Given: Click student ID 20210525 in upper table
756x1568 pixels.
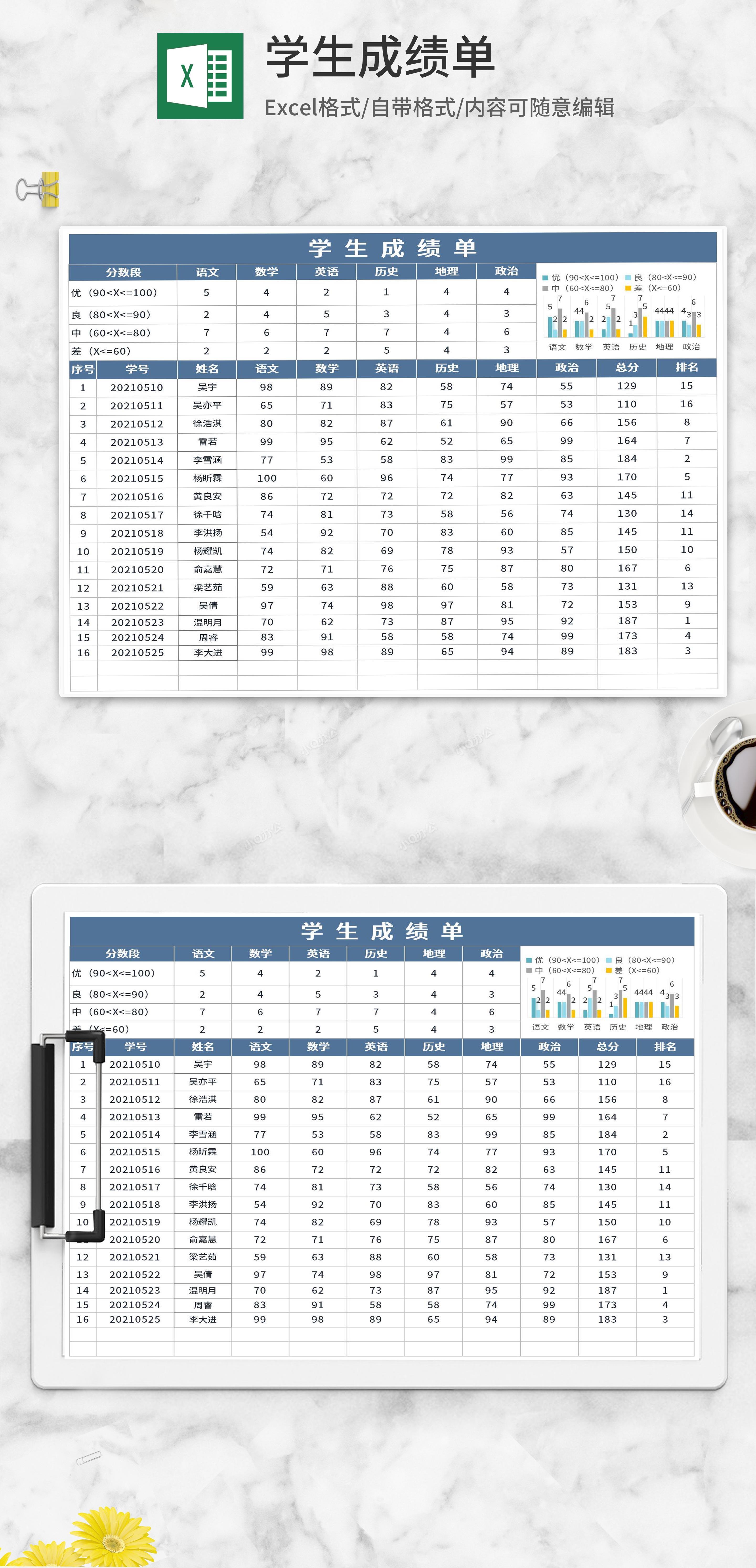Looking at the screenshot, I should tap(138, 652).
